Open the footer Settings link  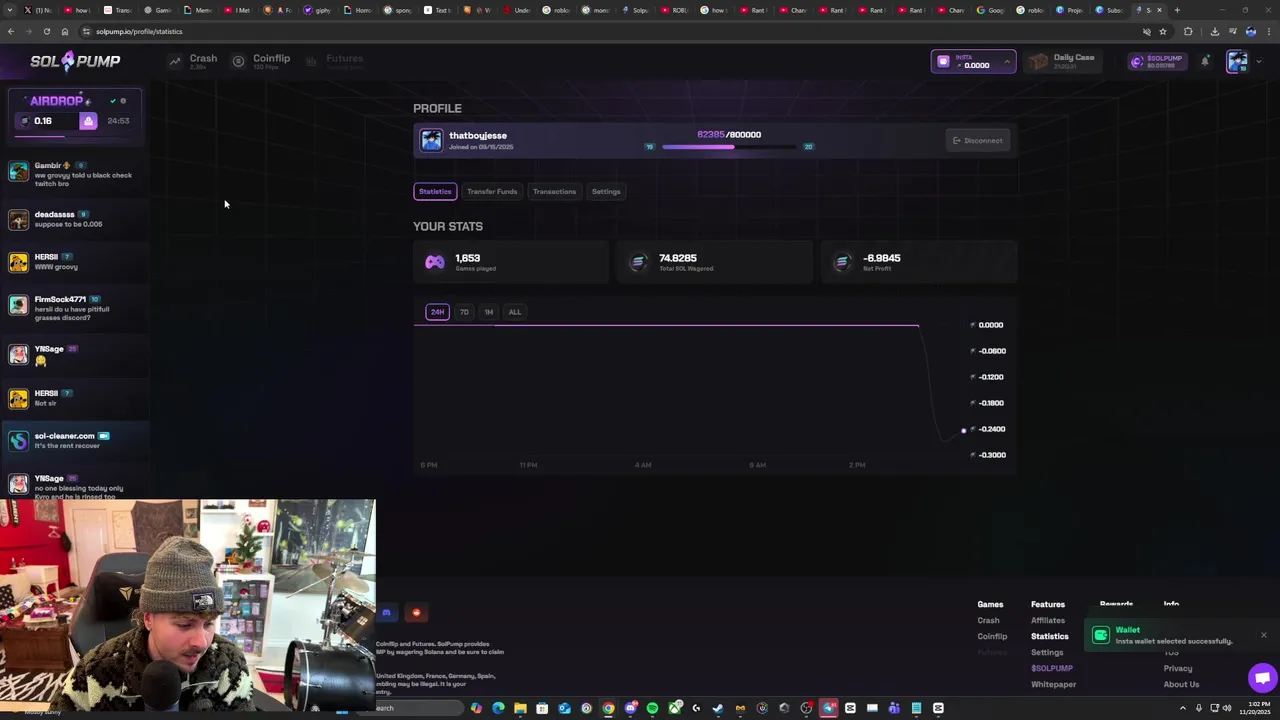pyautogui.click(x=1047, y=652)
